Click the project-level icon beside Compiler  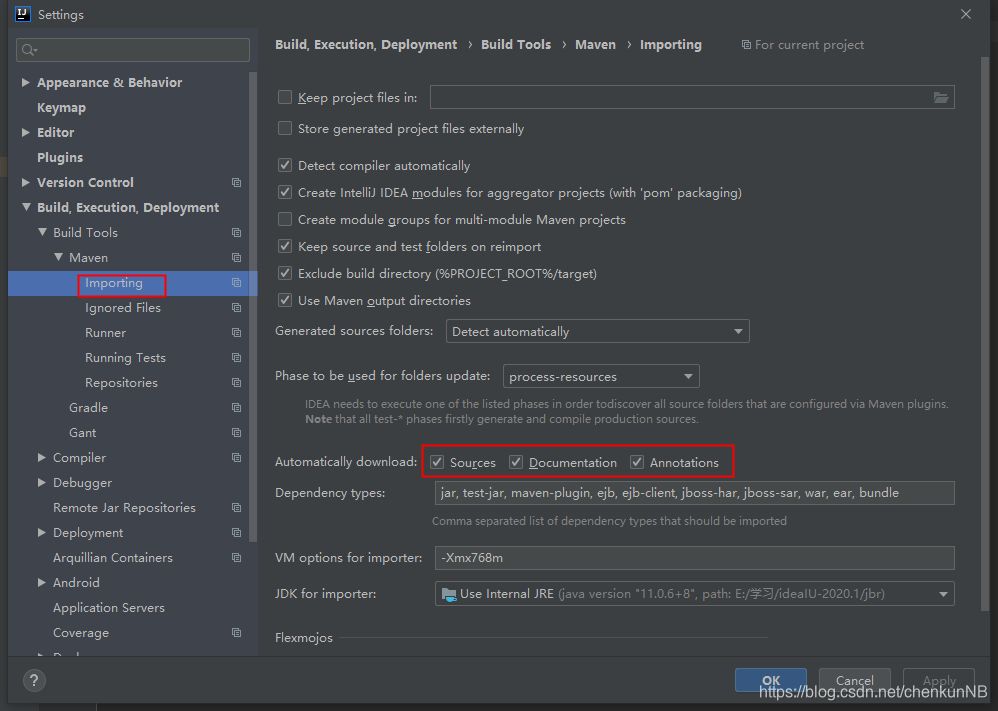237,458
